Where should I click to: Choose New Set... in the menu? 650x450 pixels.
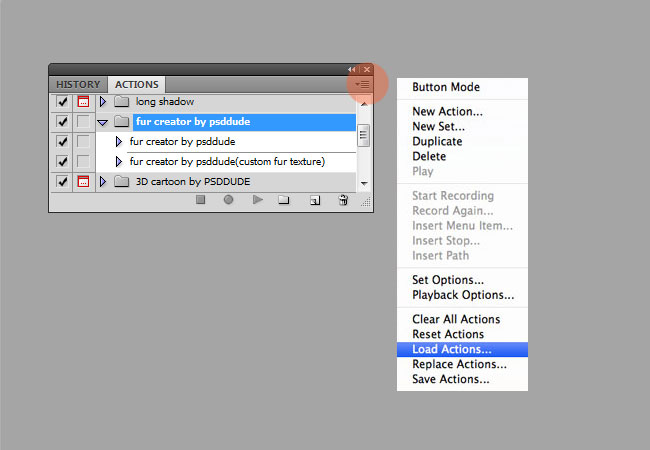[x=462, y=126]
